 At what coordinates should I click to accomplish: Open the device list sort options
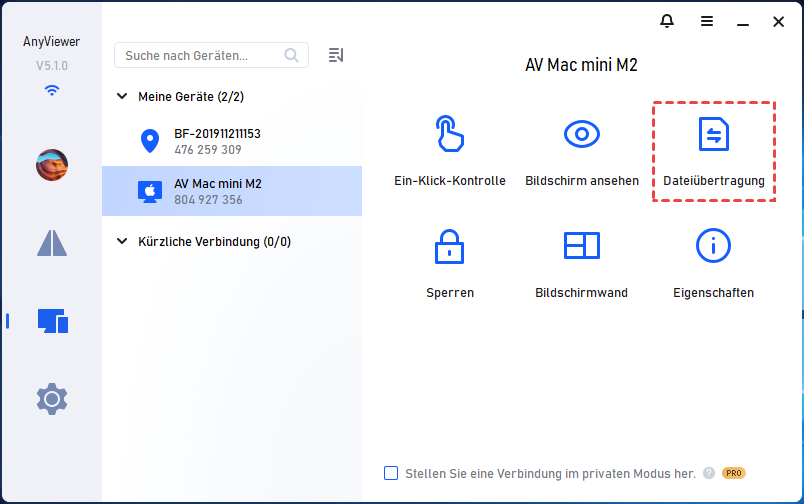coord(336,55)
